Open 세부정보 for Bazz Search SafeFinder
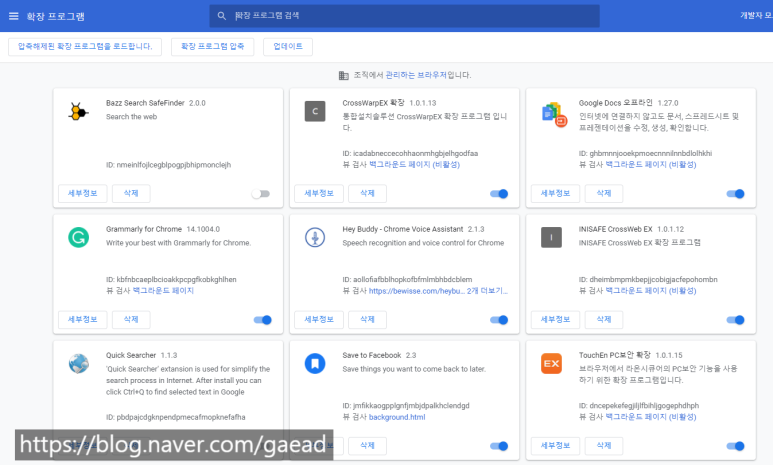The height and width of the screenshot is (465, 773). pos(82,193)
